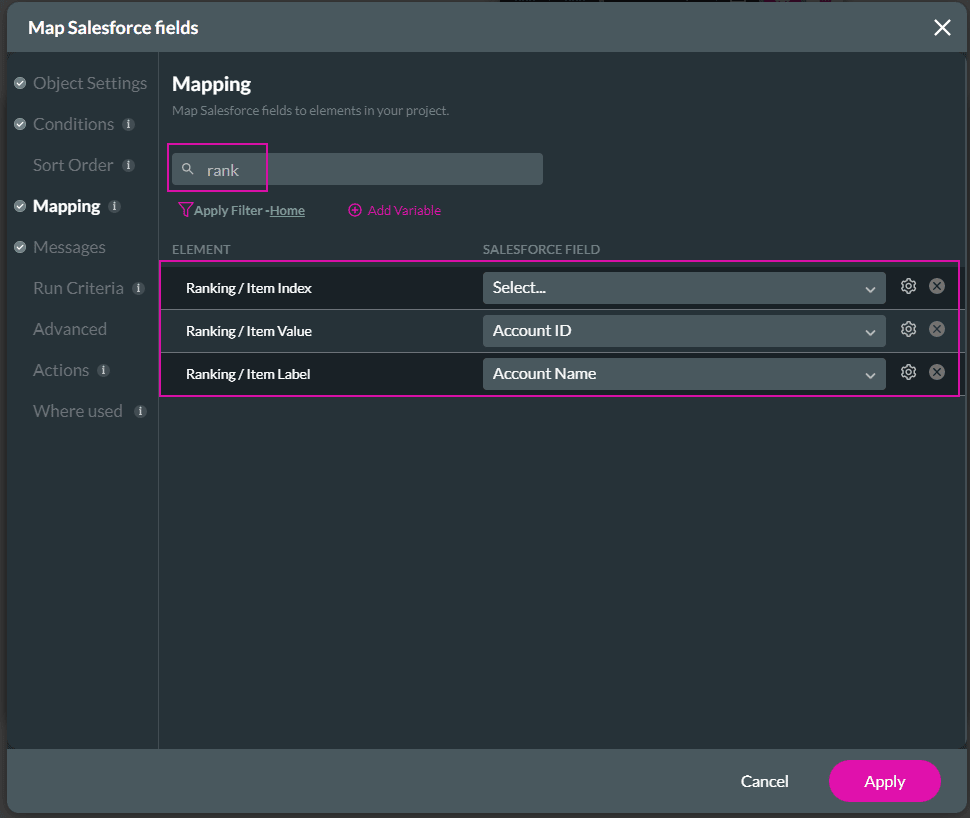Image resolution: width=970 pixels, height=818 pixels.
Task: Open settings gear for Ranking / Item Value
Action: [x=908, y=329]
